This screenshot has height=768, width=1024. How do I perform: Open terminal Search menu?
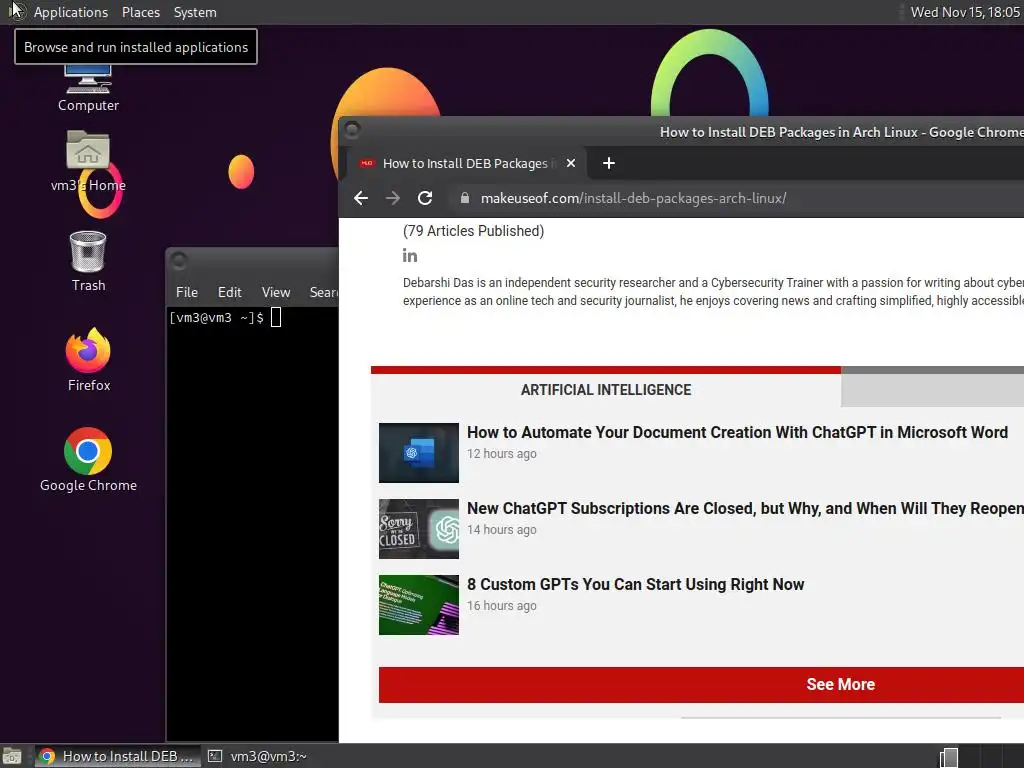click(x=323, y=292)
